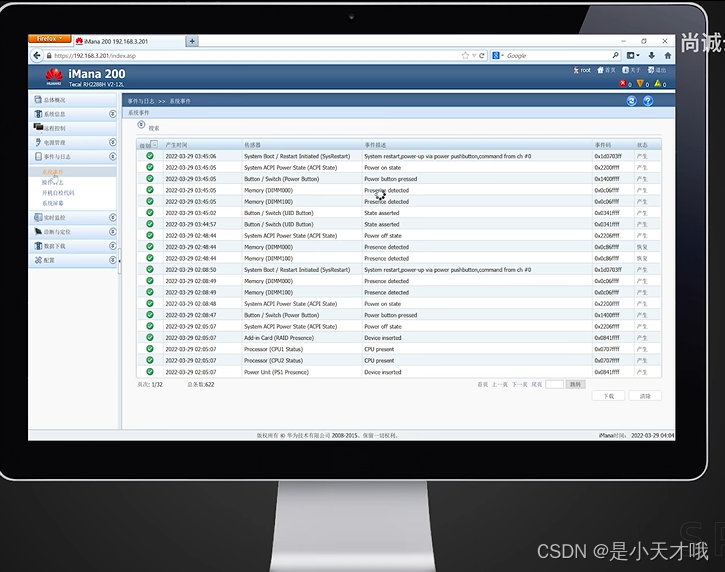Reload the page using the refresh arrow

click(482, 55)
